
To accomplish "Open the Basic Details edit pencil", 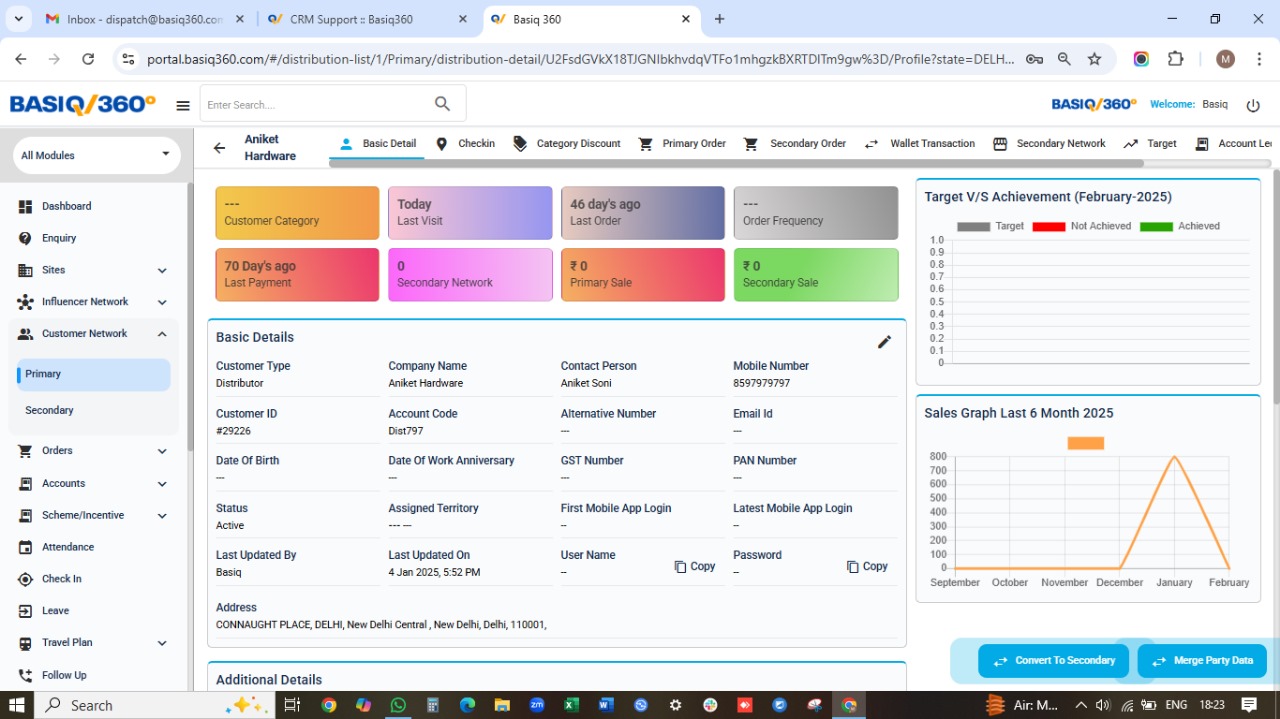I will [884, 342].
